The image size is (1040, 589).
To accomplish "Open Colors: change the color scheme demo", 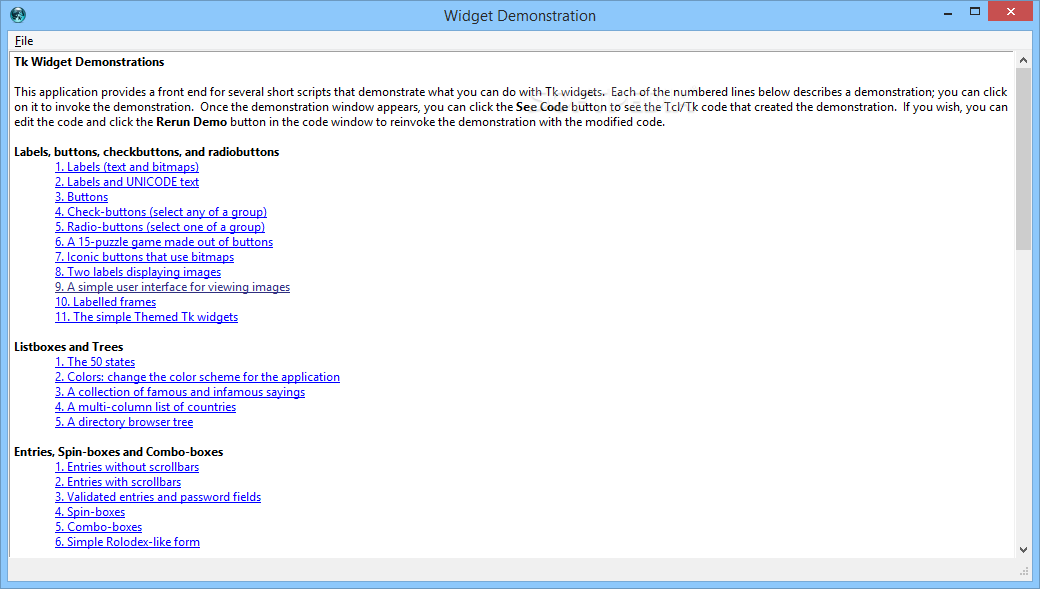I will (197, 377).
